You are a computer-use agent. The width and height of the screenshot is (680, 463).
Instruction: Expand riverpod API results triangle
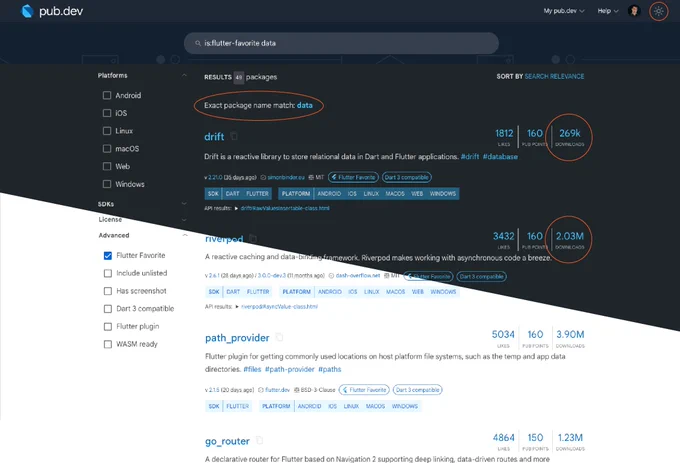237,306
